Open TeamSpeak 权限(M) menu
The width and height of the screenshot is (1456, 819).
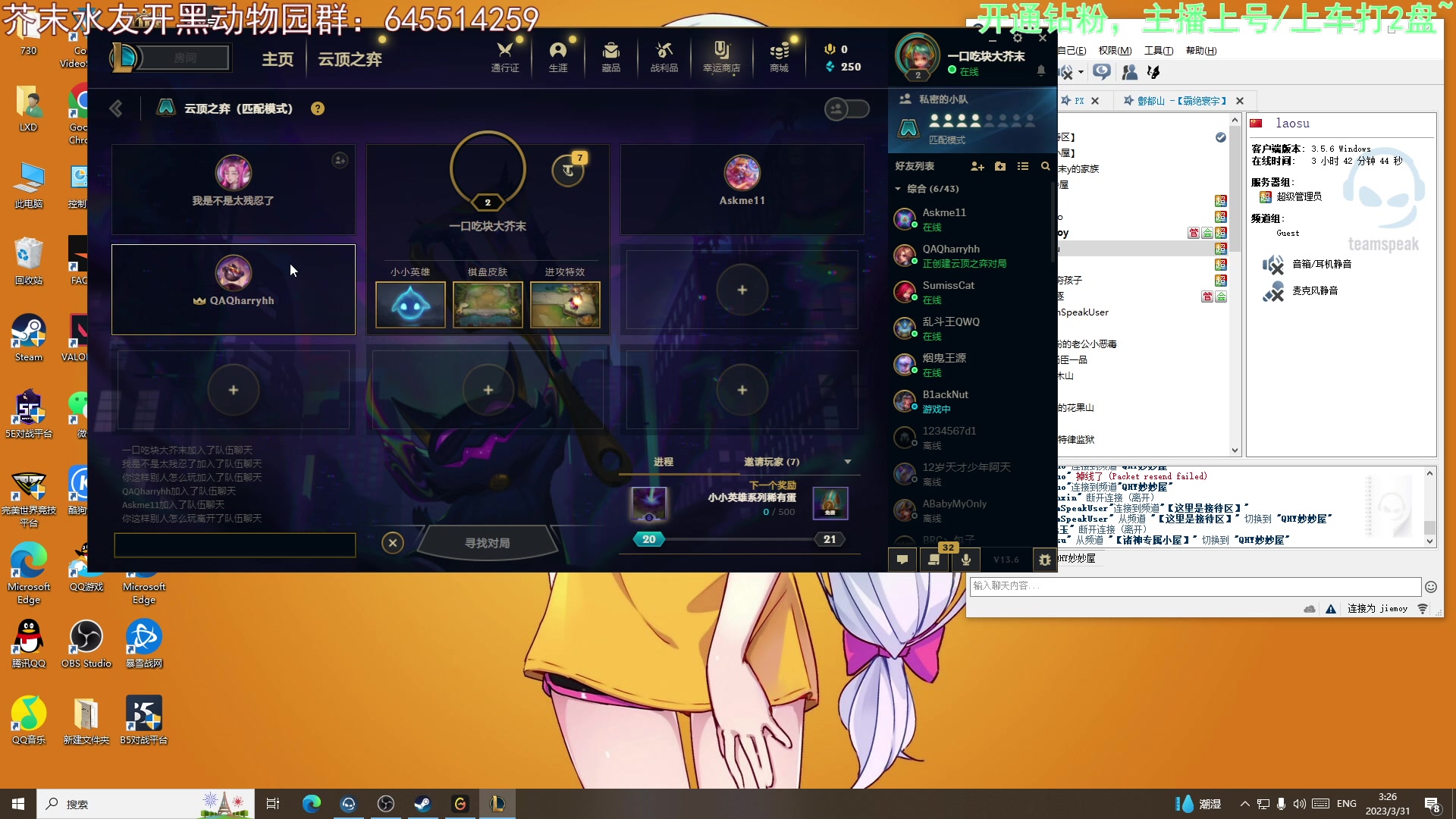(x=1115, y=51)
